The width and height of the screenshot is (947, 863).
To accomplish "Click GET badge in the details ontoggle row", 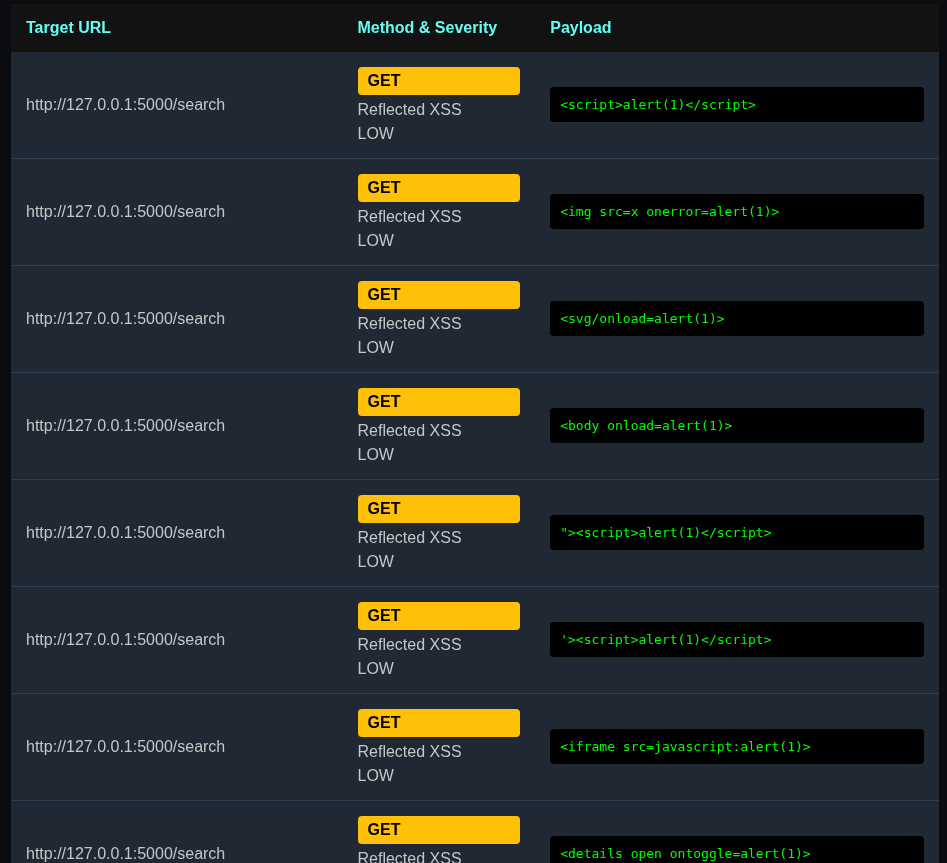I will [438, 830].
